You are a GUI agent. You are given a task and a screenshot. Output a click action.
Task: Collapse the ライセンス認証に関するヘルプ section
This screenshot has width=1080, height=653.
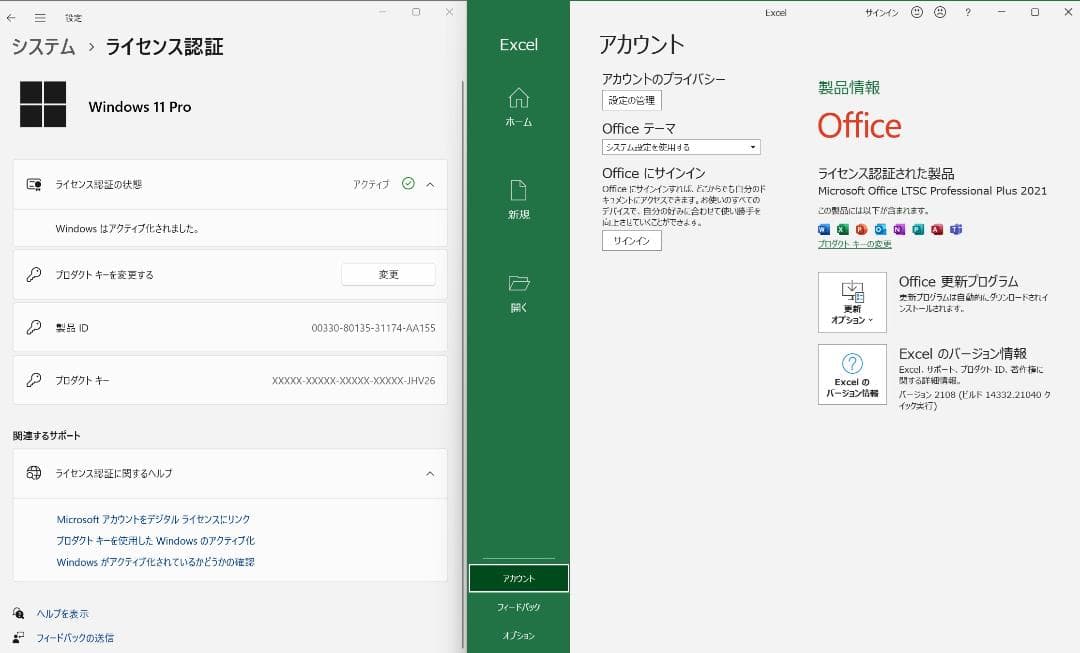[429, 473]
